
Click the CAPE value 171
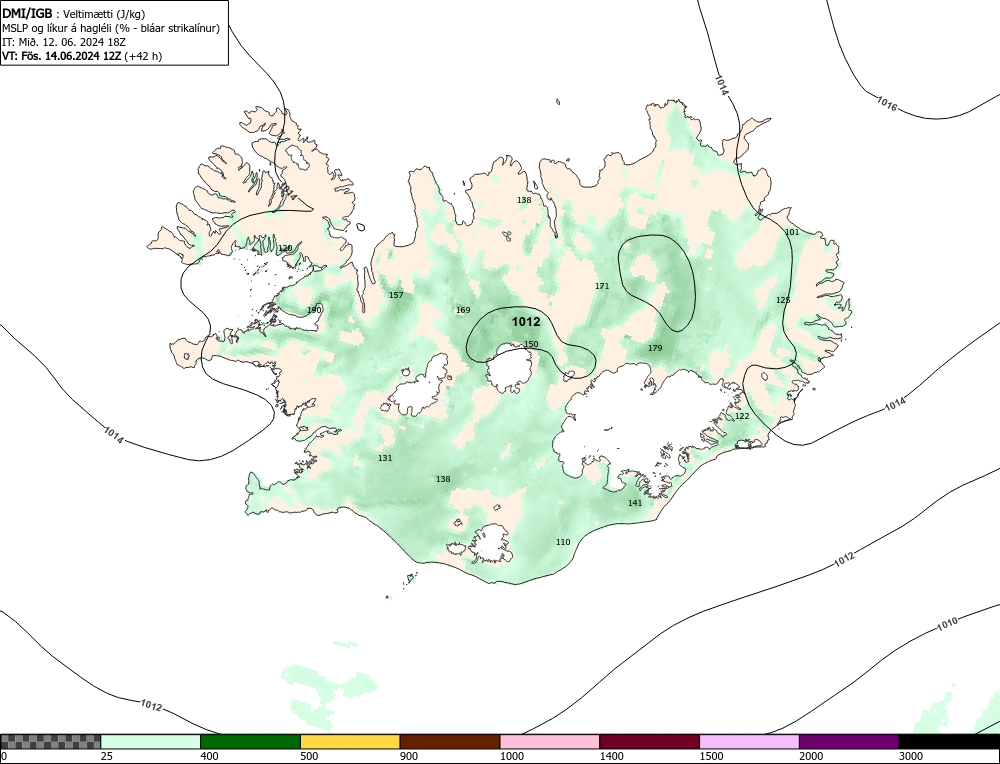tap(602, 286)
